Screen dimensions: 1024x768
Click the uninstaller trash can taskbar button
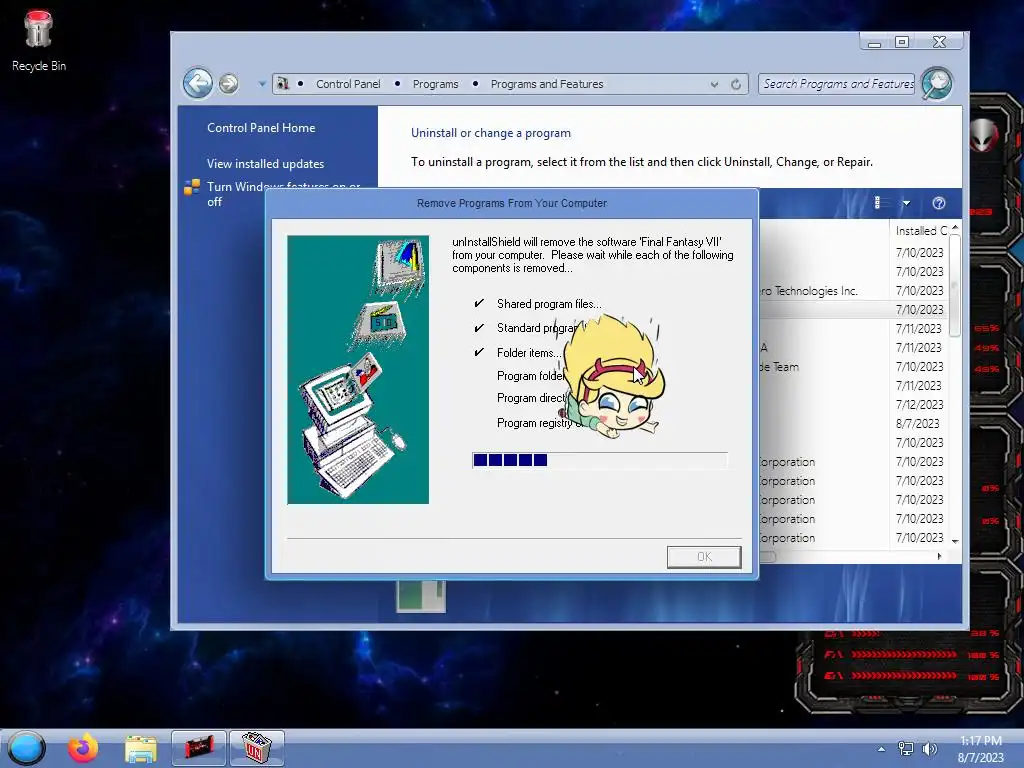(257, 748)
